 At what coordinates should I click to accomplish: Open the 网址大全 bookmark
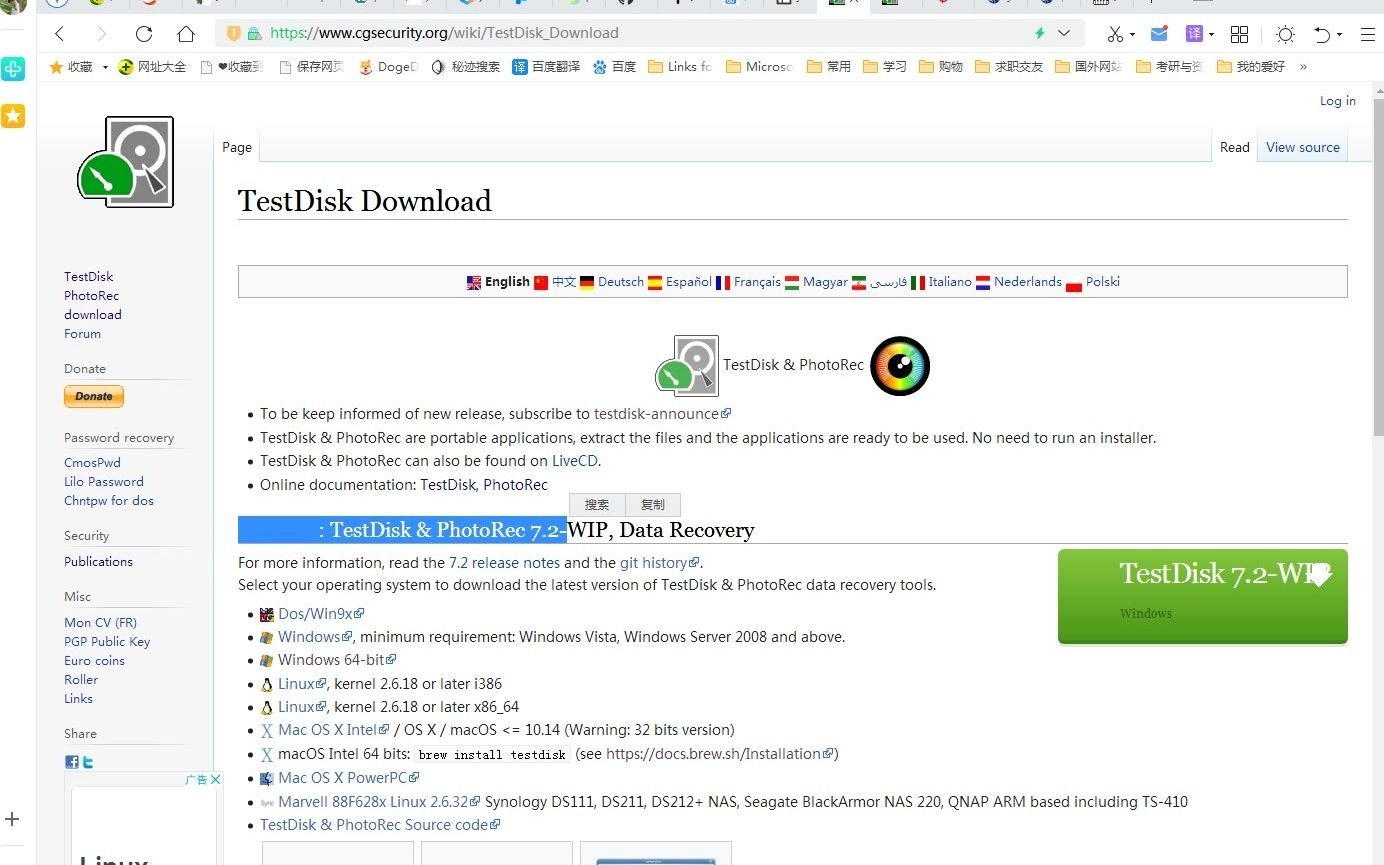[x=152, y=67]
